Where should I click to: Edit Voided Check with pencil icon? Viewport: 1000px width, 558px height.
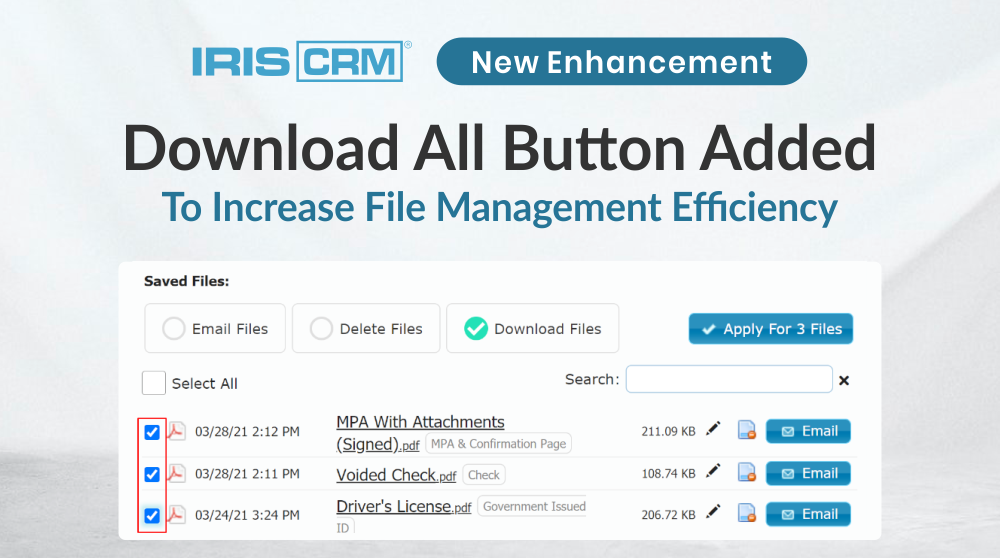pyautogui.click(x=713, y=471)
